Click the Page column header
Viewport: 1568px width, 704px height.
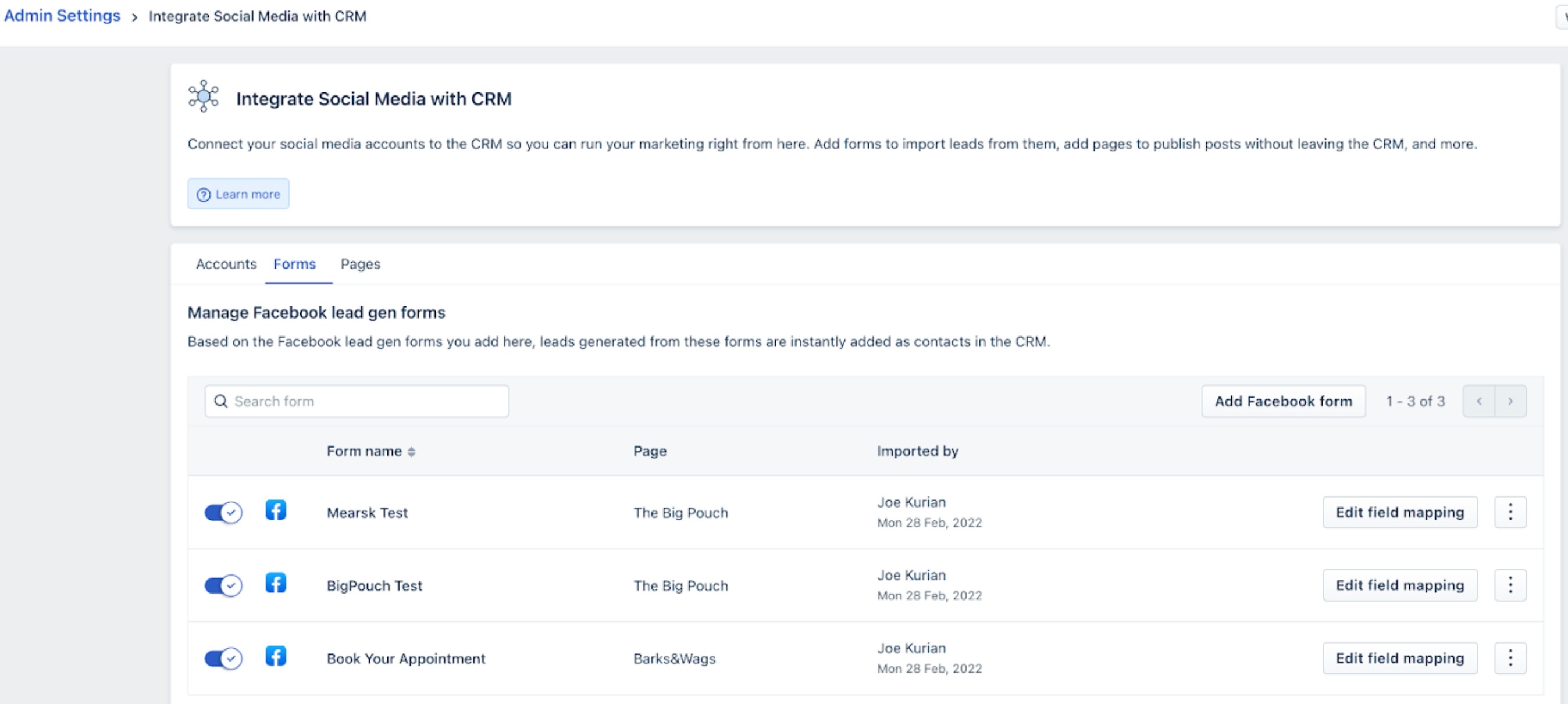pos(650,452)
